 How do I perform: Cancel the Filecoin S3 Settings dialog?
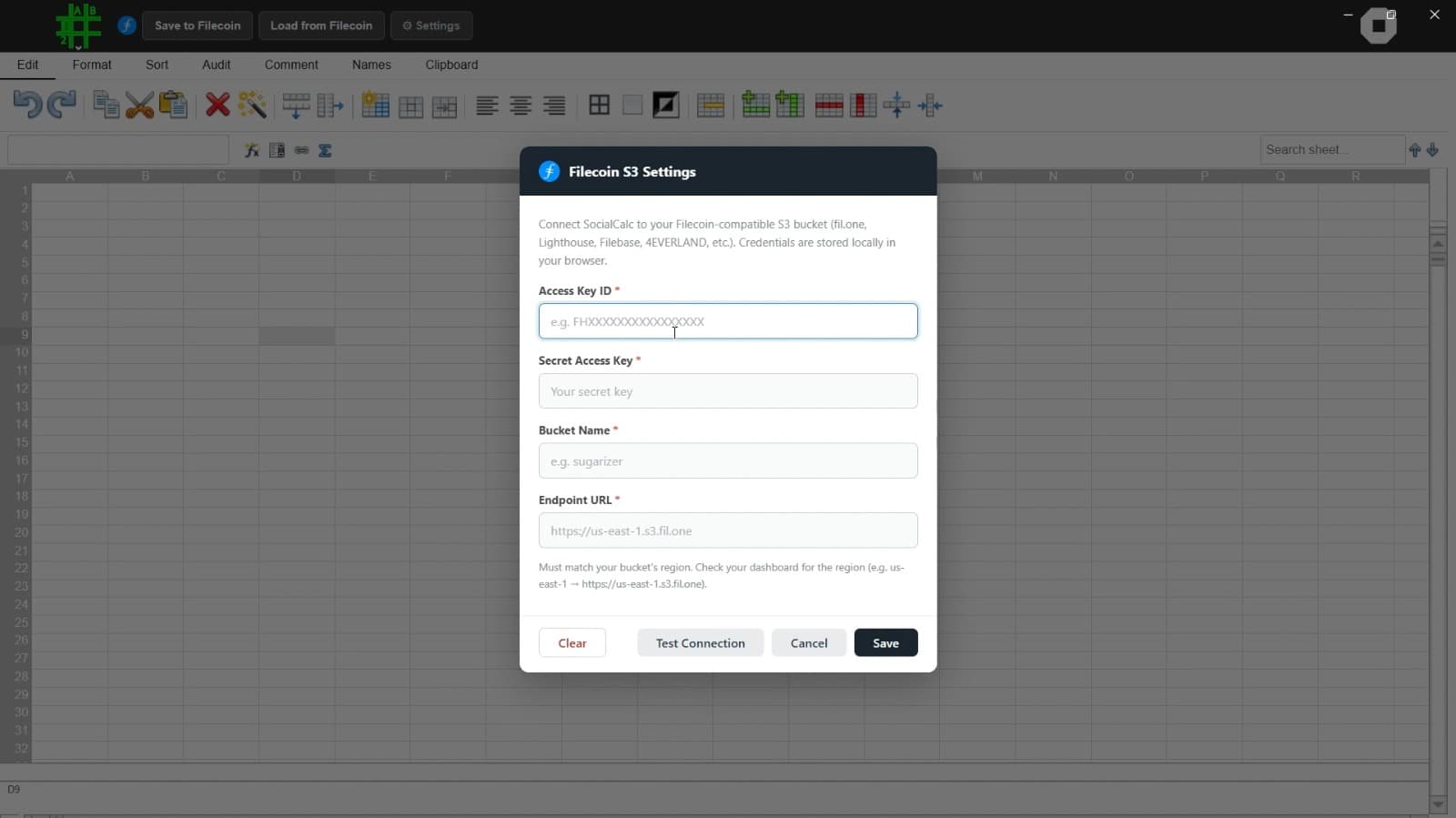pos(809,642)
